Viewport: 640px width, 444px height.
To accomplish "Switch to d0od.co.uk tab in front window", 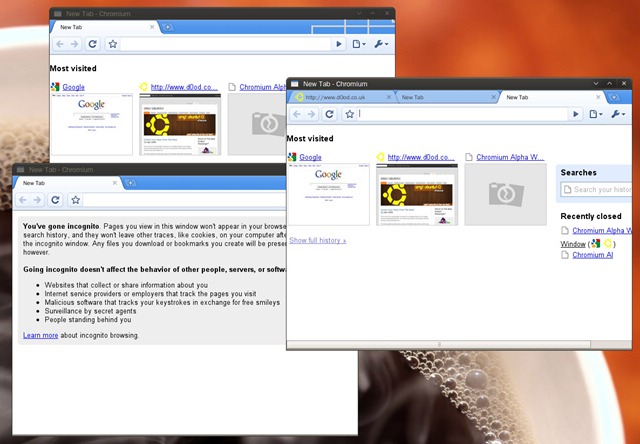I will 341,97.
